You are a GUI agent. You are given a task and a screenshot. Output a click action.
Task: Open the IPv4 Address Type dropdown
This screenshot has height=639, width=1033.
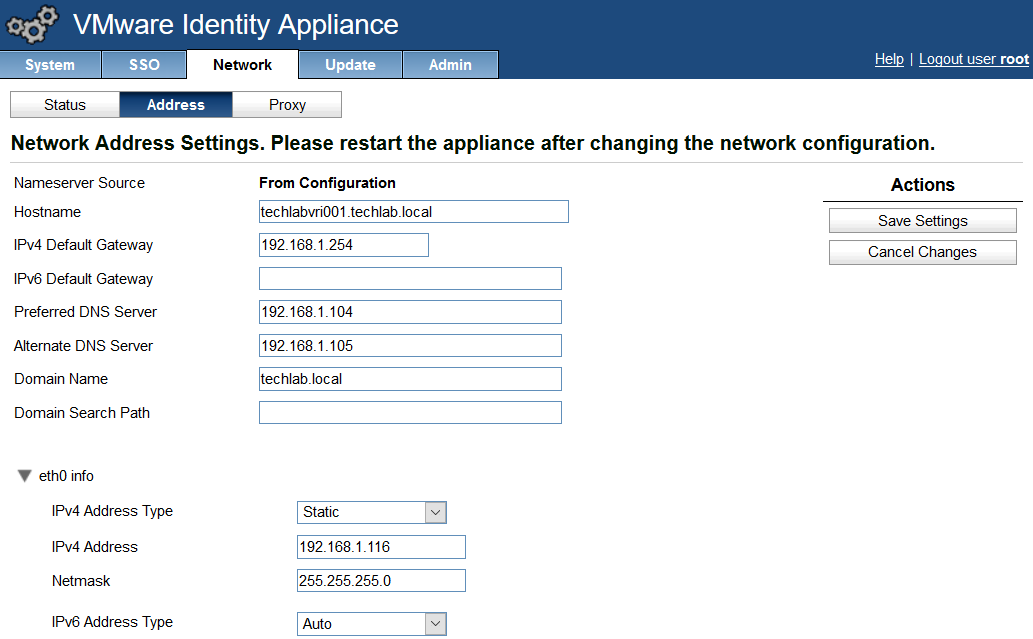[372, 512]
